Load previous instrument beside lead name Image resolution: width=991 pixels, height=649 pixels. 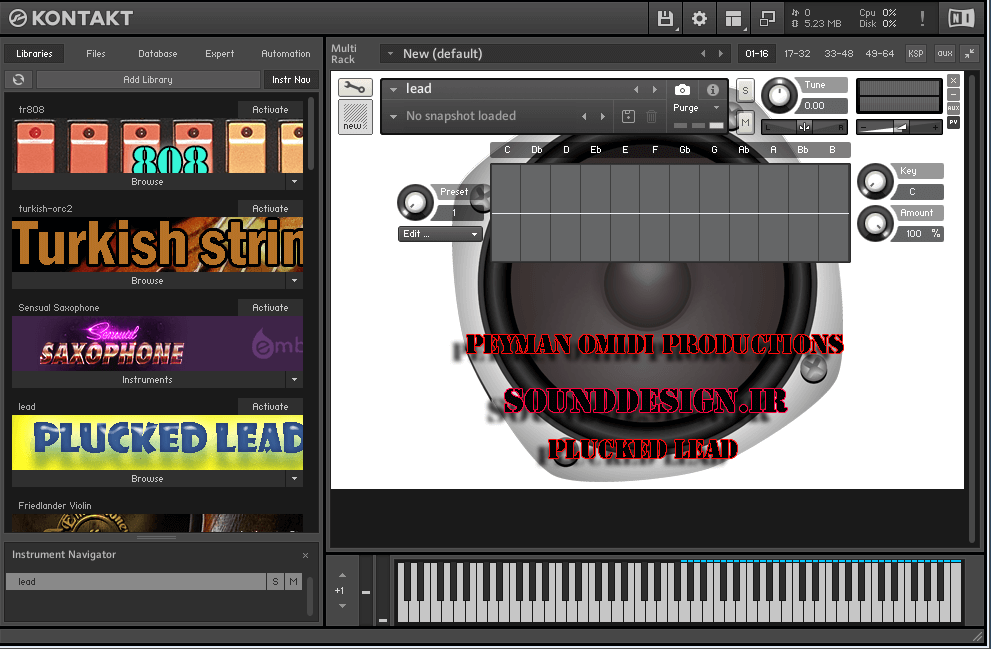636,90
